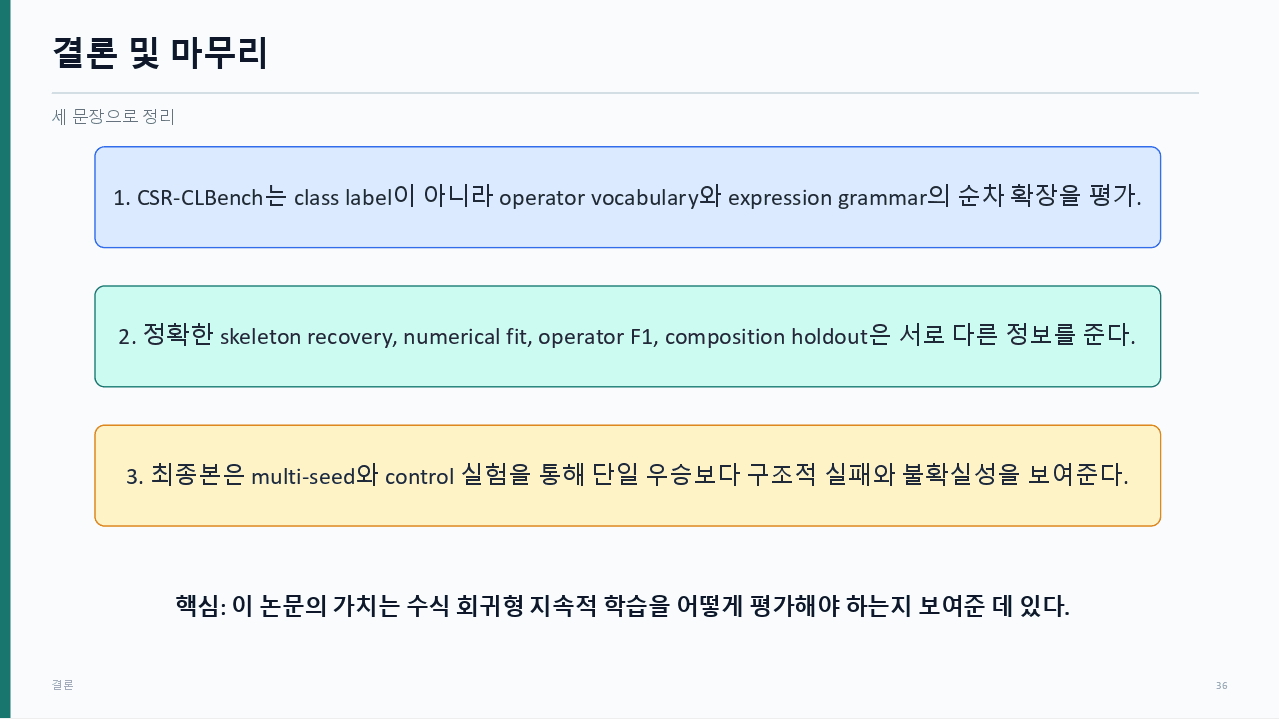Select the bold "핵심:" summary sentence
This screenshot has width=1279, height=719.
(x=622, y=606)
